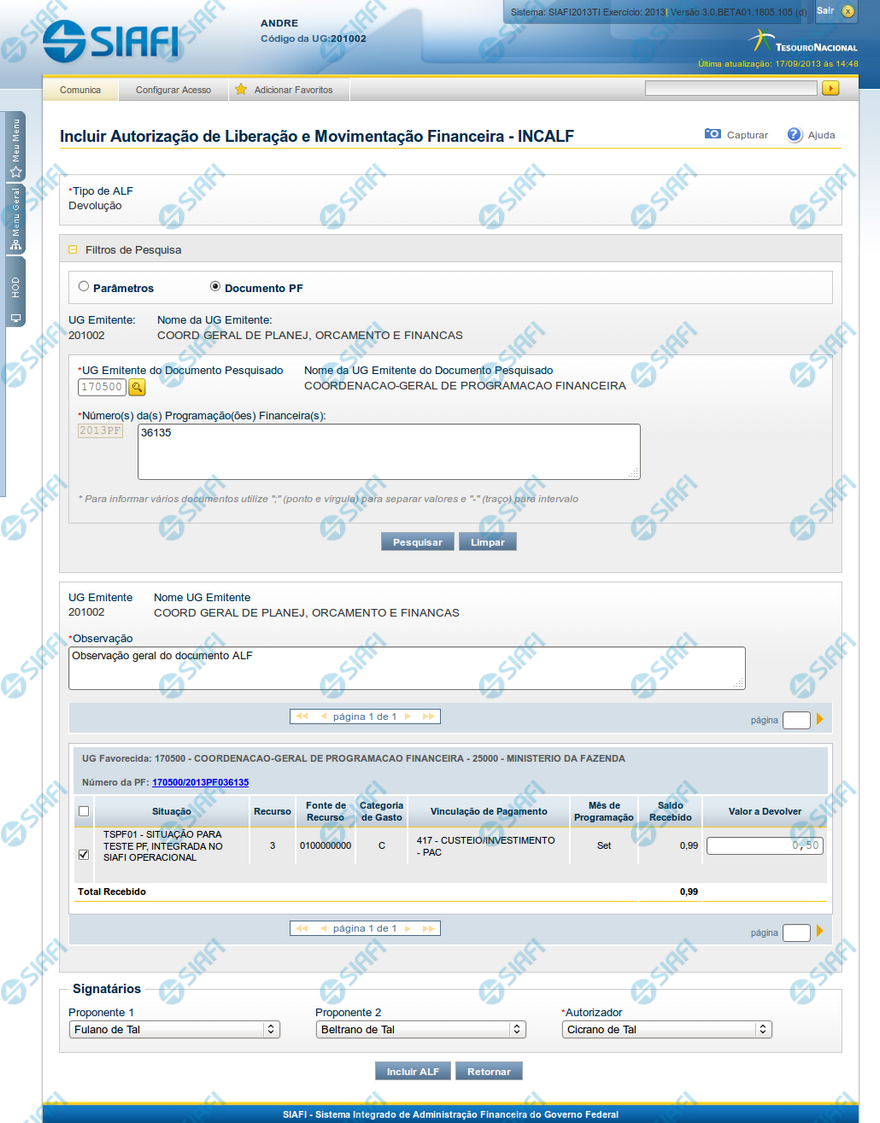This screenshot has height=1123, width=880.
Task: Select the Documento PF radio button
Action: click(x=215, y=287)
